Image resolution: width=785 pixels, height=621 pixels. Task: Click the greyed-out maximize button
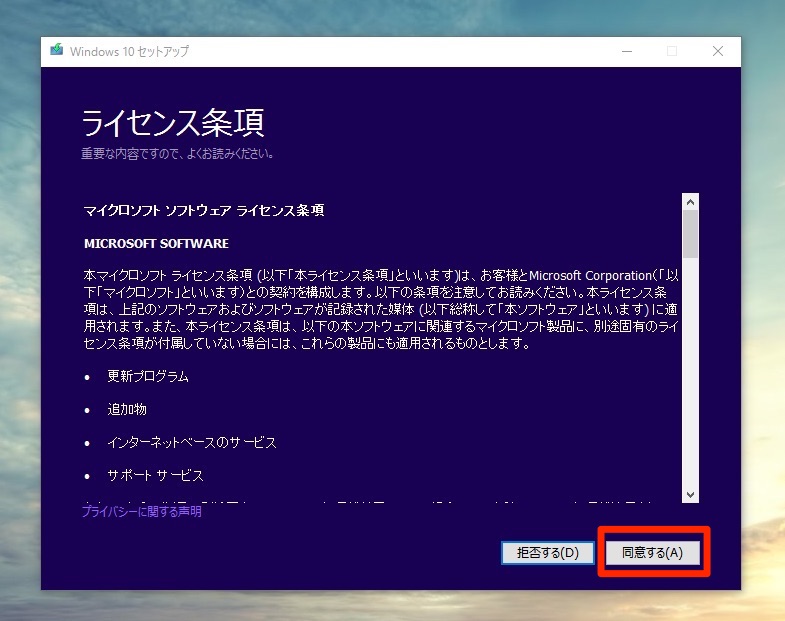(672, 51)
